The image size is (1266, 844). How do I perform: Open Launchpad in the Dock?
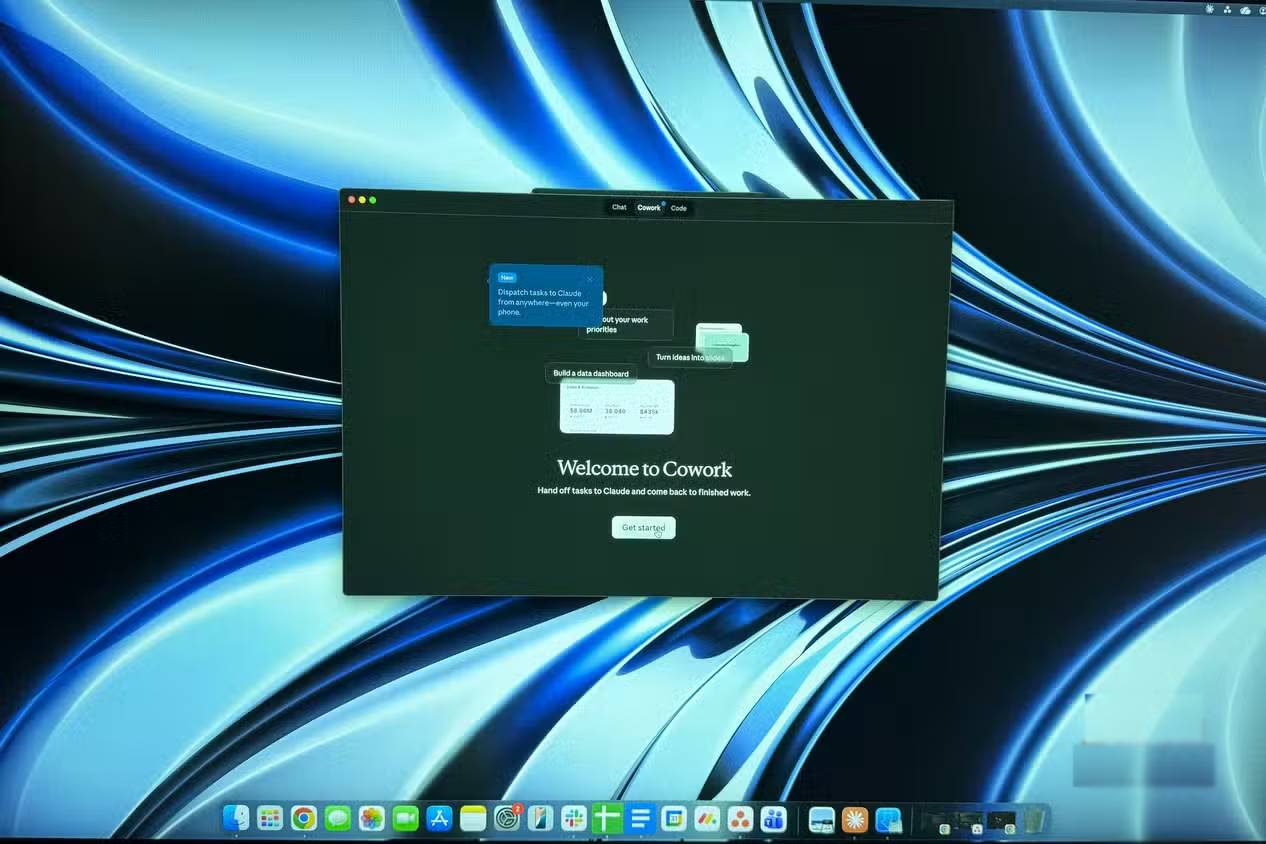coord(270,819)
